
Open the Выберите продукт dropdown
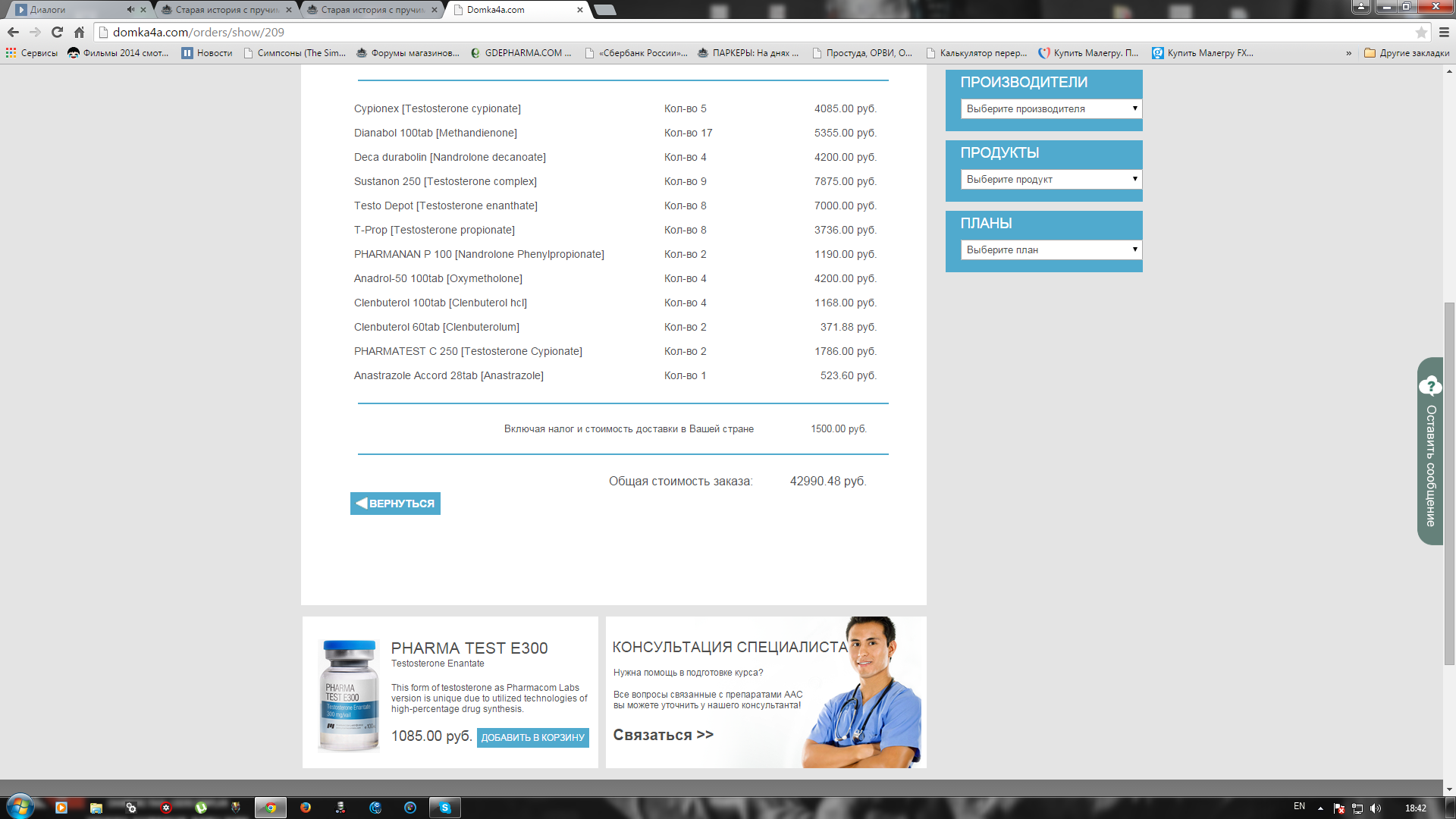point(1050,179)
